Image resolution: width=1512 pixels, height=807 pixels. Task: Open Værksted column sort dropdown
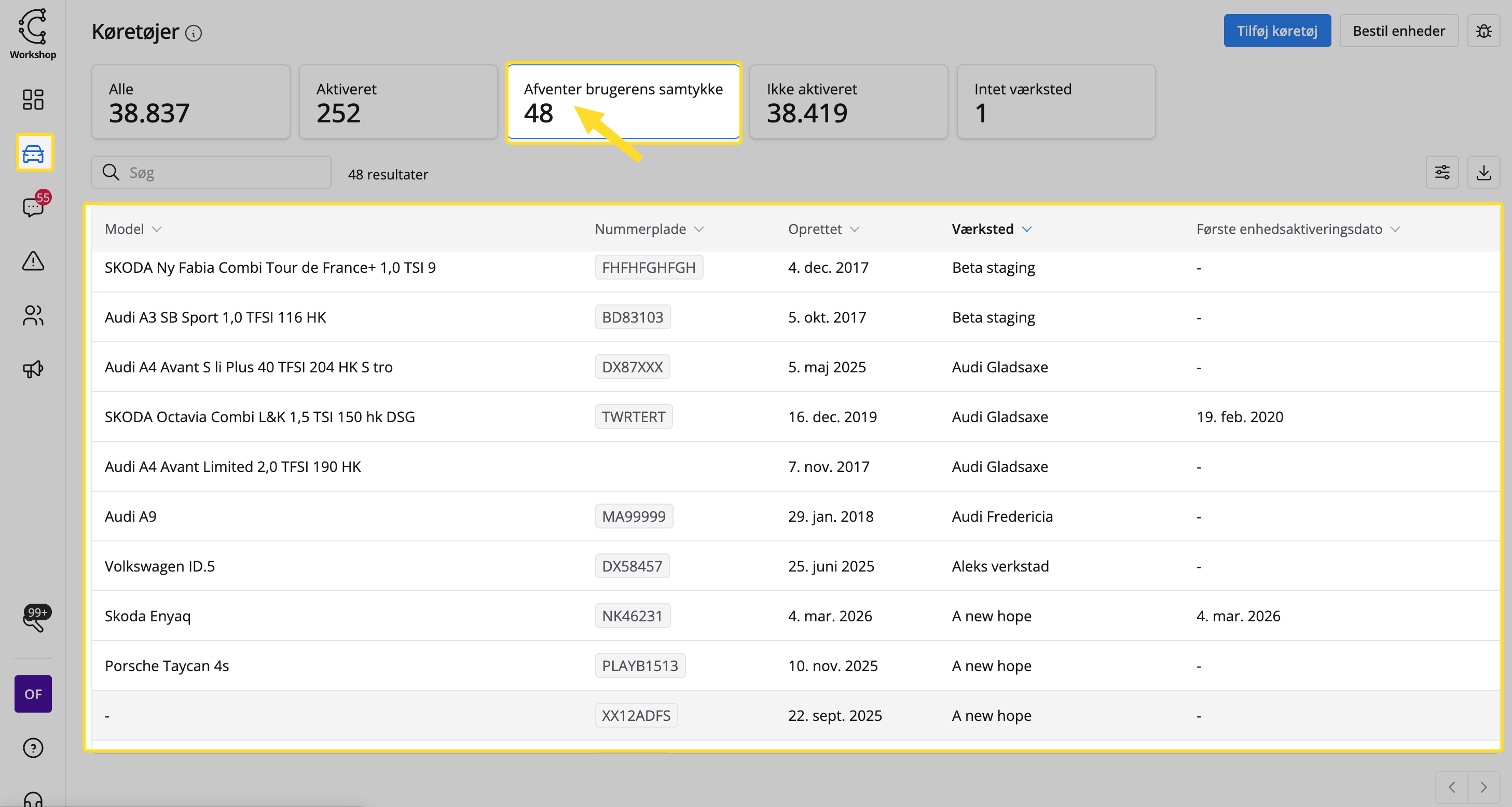(x=1026, y=229)
